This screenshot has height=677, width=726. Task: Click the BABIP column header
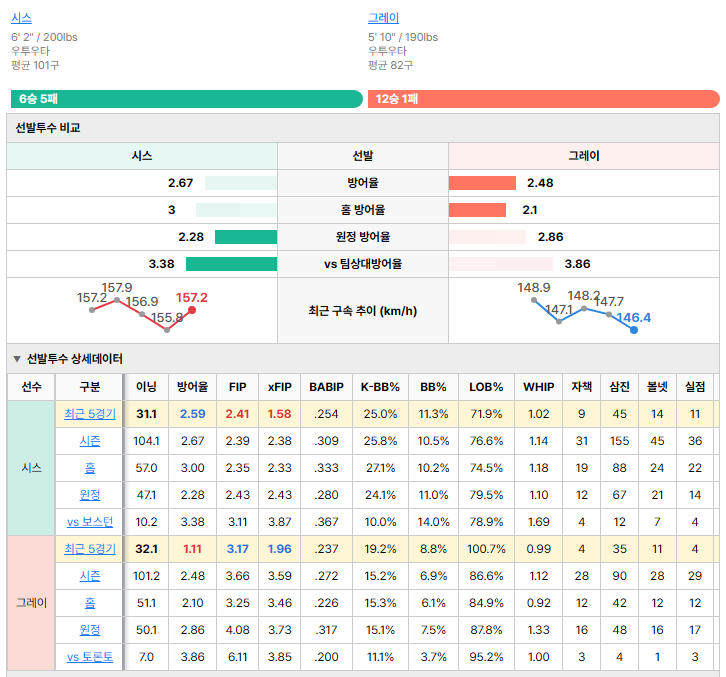pos(326,387)
